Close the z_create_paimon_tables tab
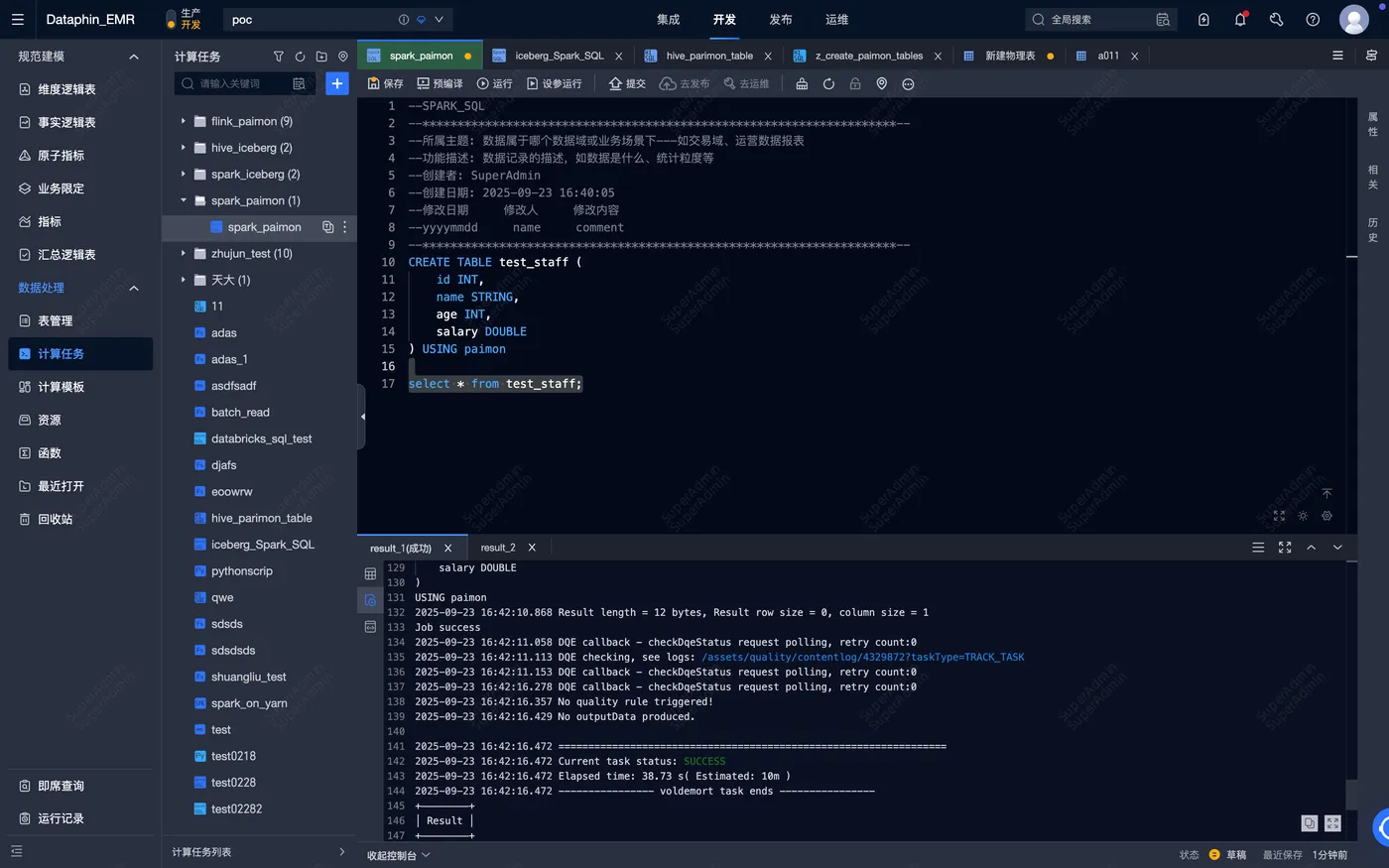This screenshot has height=868, width=1389. [x=939, y=56]
